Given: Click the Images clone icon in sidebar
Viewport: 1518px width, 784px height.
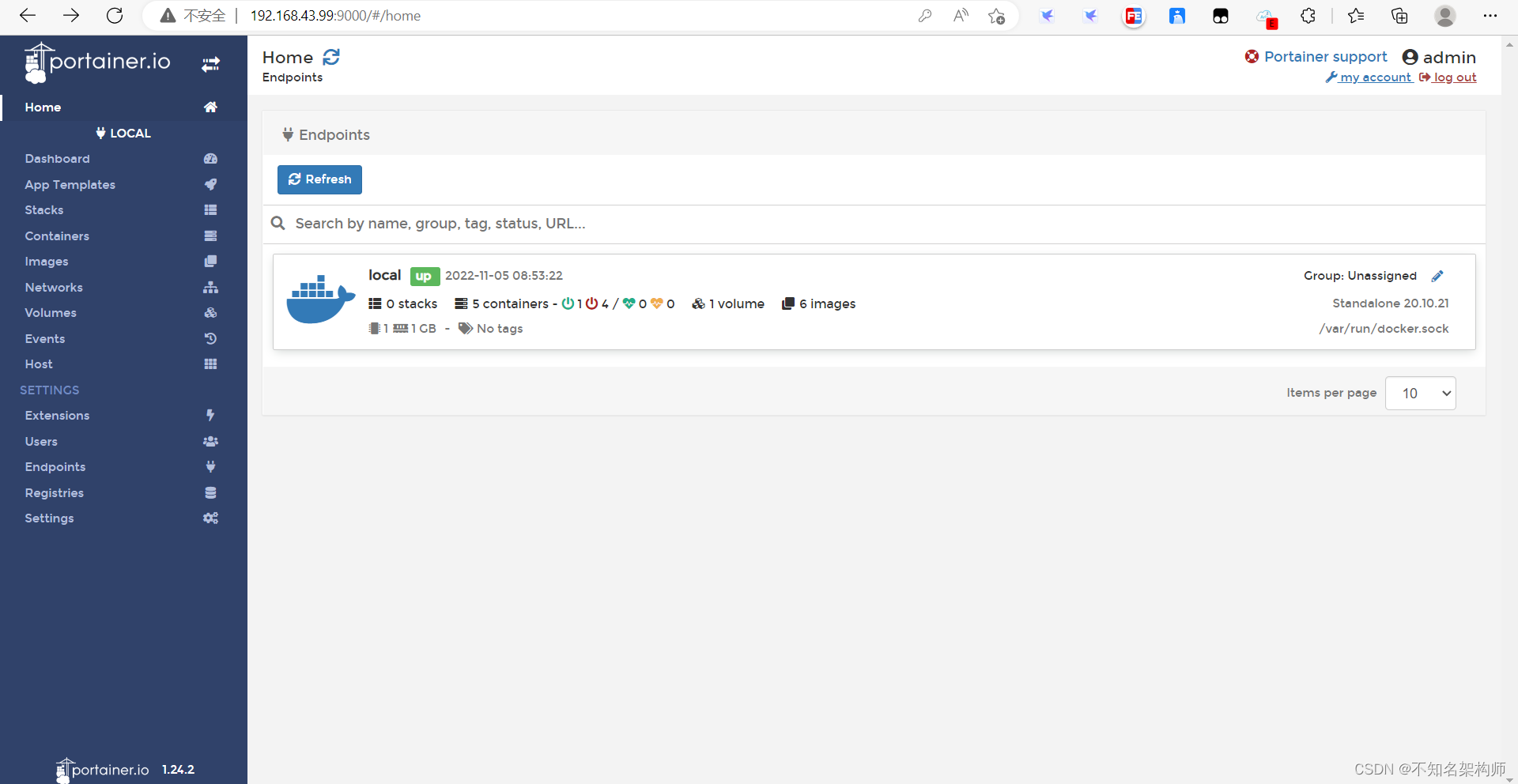Looking at the screenshot, I should 210,262.
